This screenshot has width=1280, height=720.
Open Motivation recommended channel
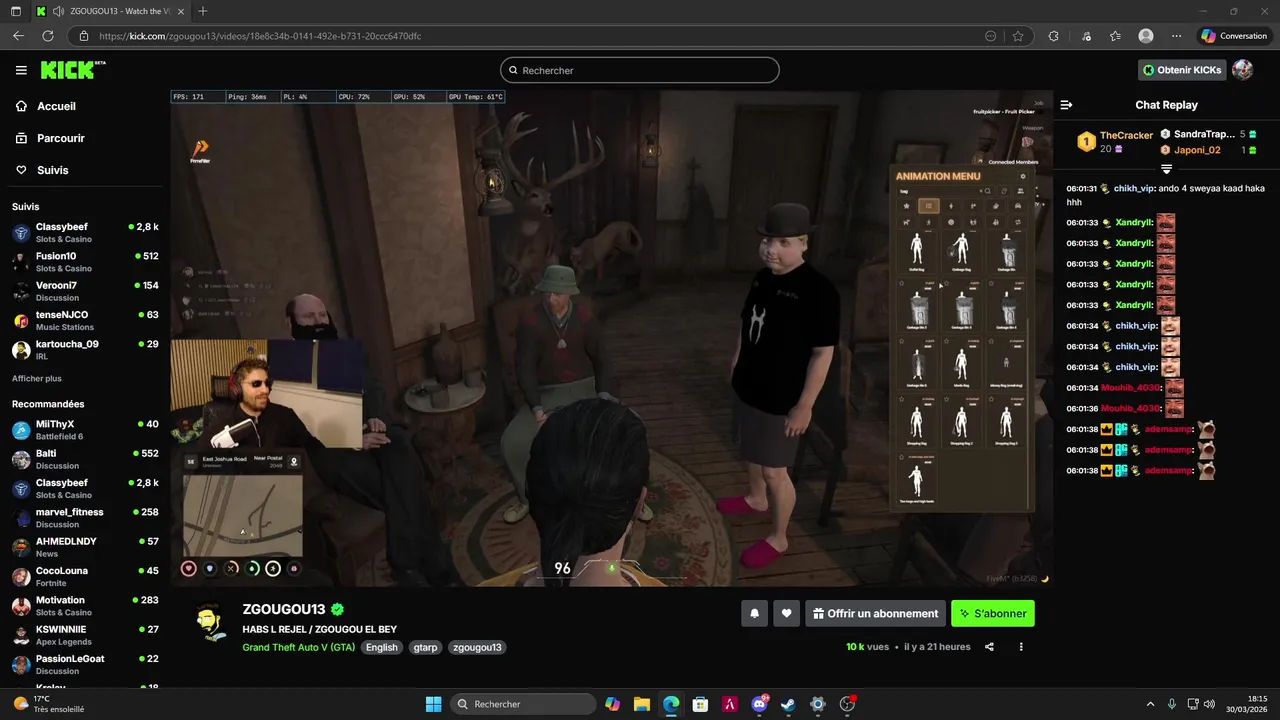pos(85,606)
